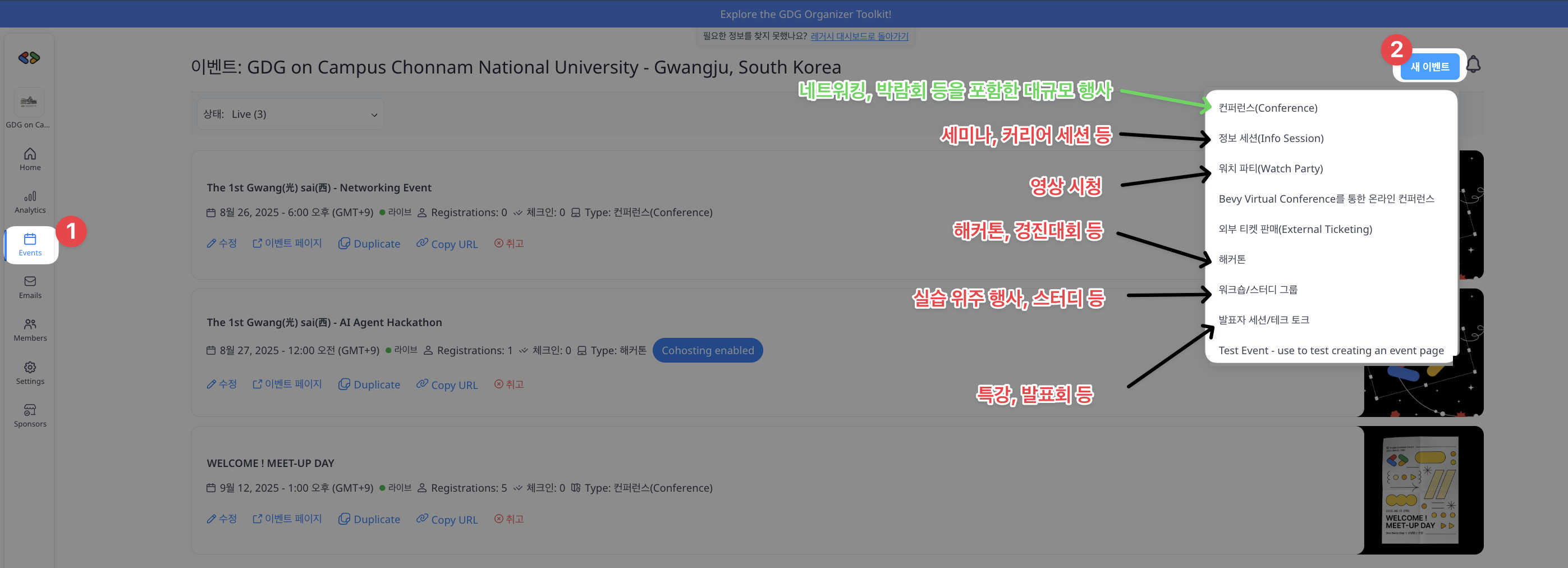
Task: Open the Home sidebar item
Action: 30,159
